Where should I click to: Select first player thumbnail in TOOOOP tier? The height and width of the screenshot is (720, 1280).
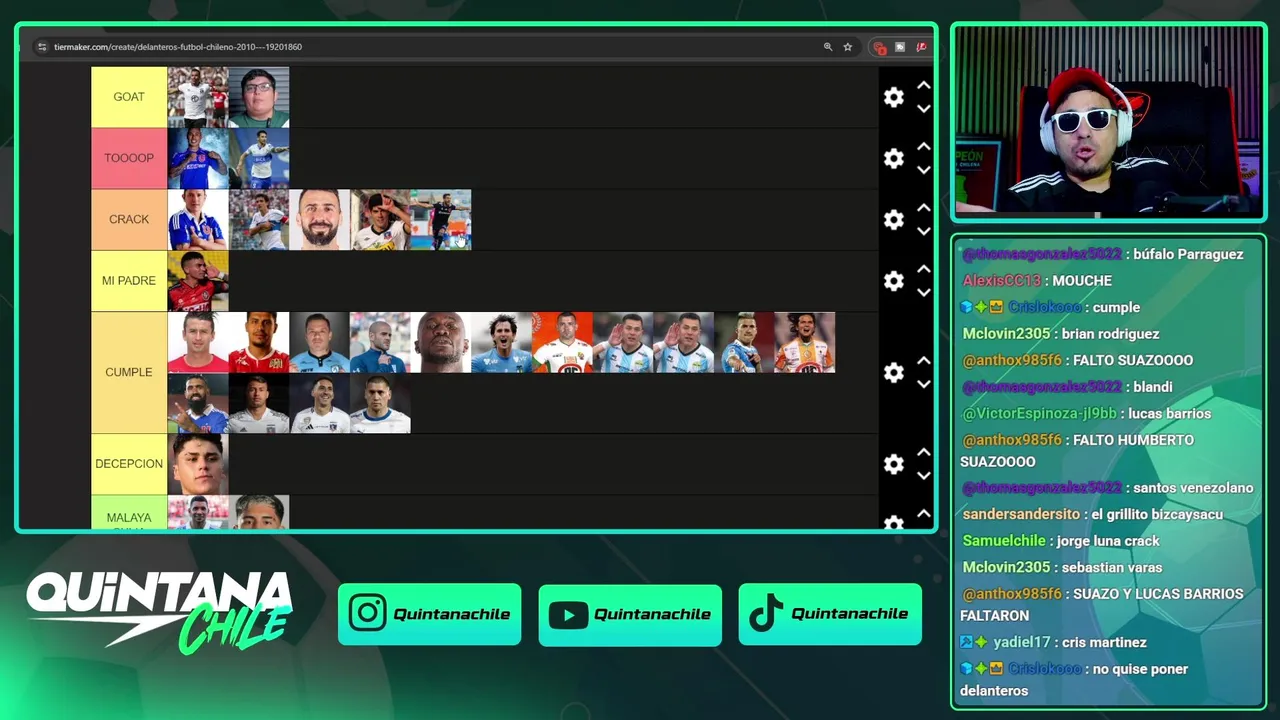pos(198,158)
